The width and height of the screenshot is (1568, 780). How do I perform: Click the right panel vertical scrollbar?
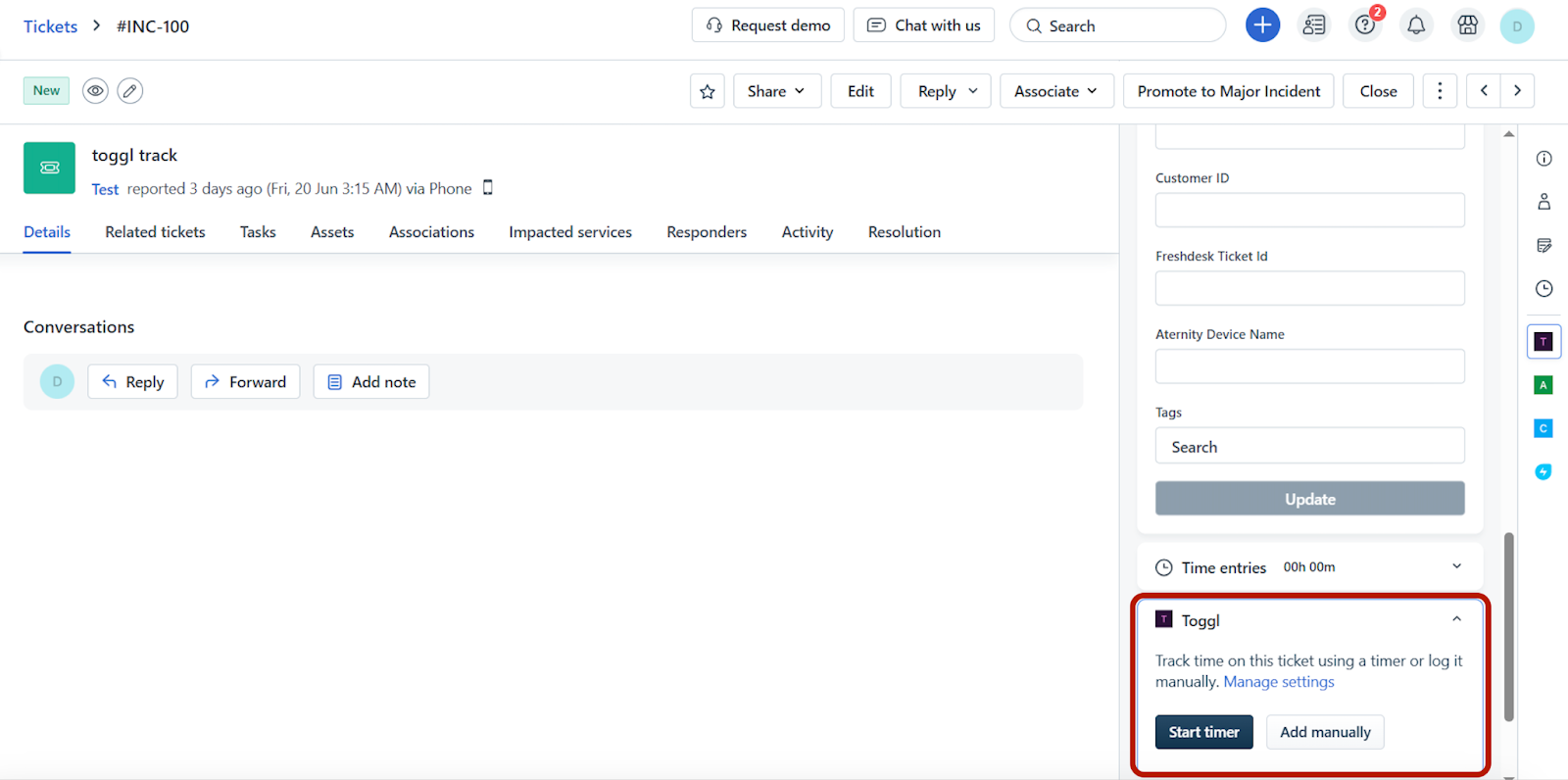[1509, 627]
